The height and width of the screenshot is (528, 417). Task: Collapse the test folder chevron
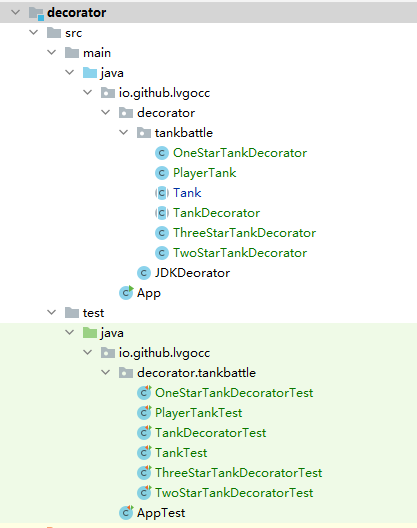tap(52, 312)
